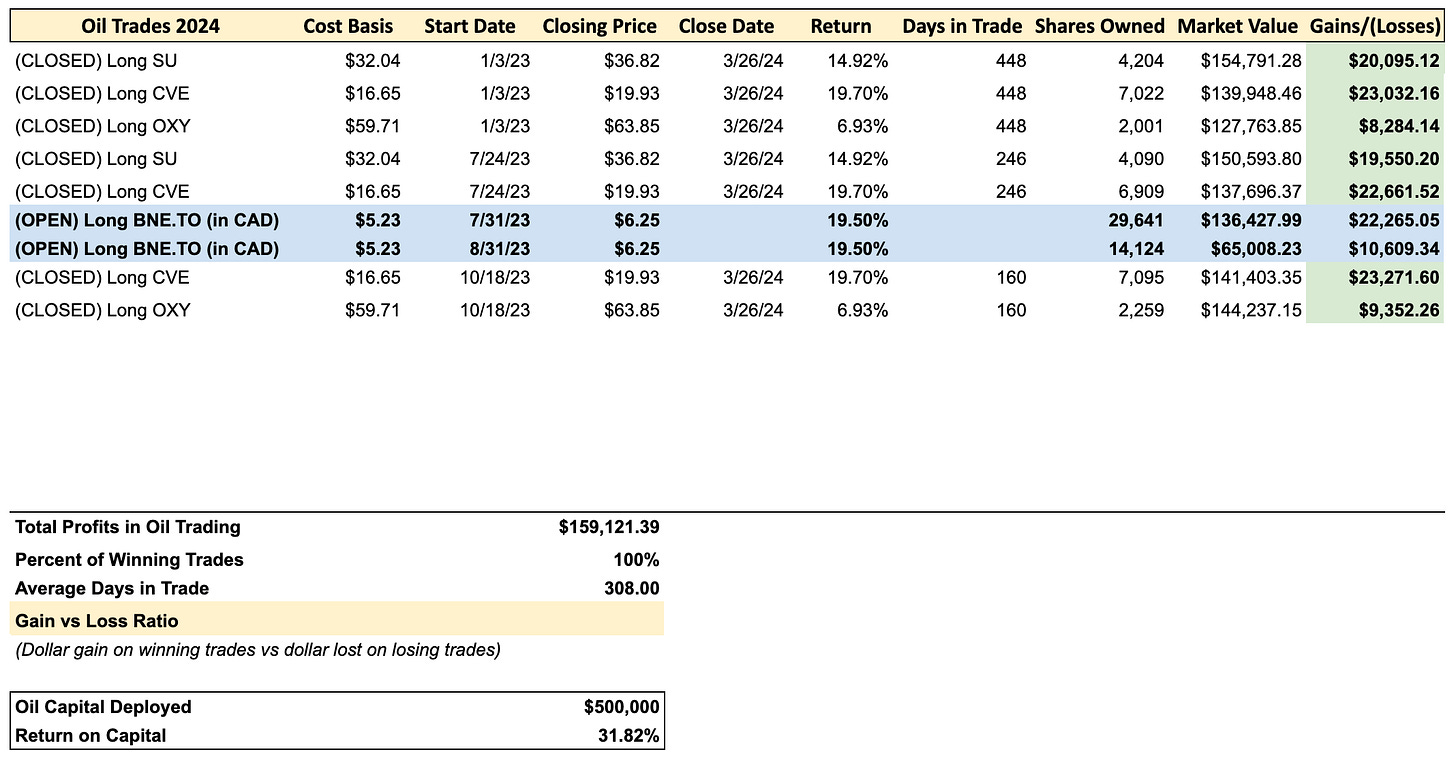Image resolution: width=1456 pixels, height=765 pixels.
Task: Click the italic dollar gain explanation note
Action: [x=258, y=650]
